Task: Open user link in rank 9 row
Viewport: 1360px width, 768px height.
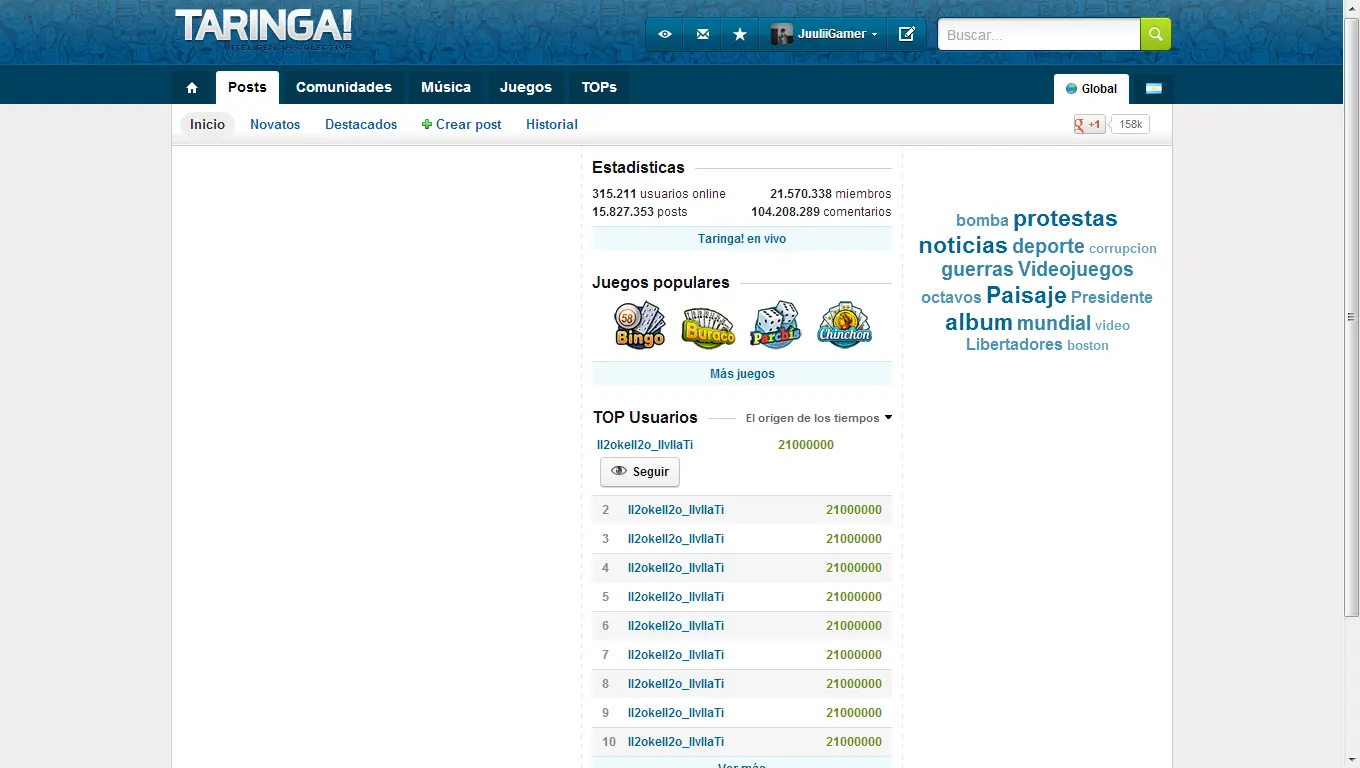Action: pyautogui.click(x=676, y=713)
